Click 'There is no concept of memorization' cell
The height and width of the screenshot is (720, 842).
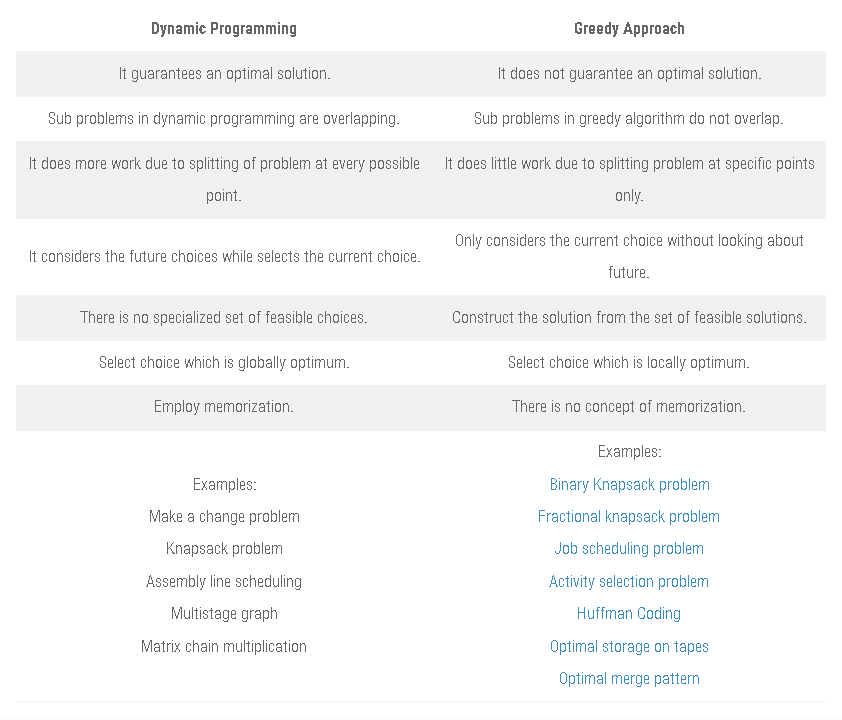pos(629,407)
